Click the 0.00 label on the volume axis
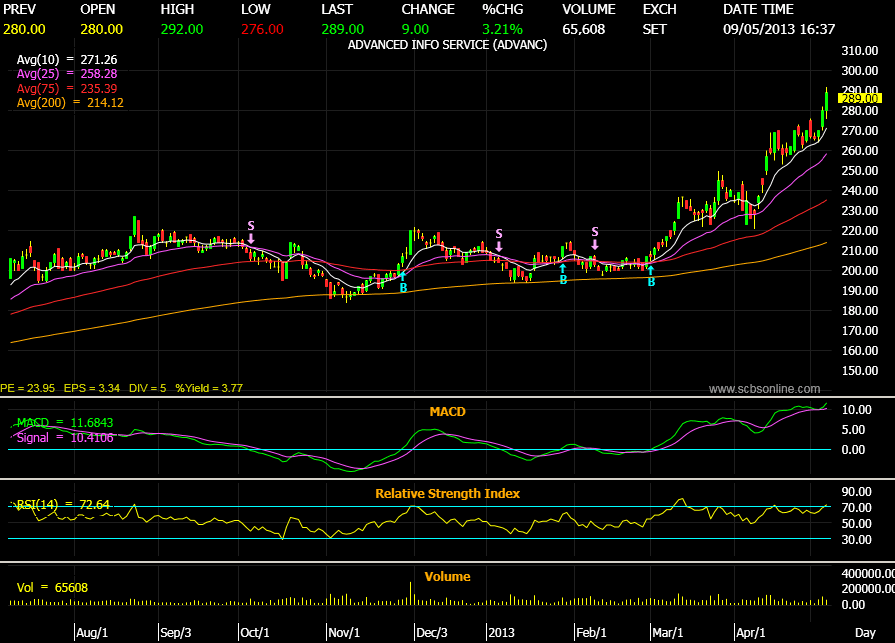This screenshot has height=643, width=895. pyautogui.click(x=853, y=604)
